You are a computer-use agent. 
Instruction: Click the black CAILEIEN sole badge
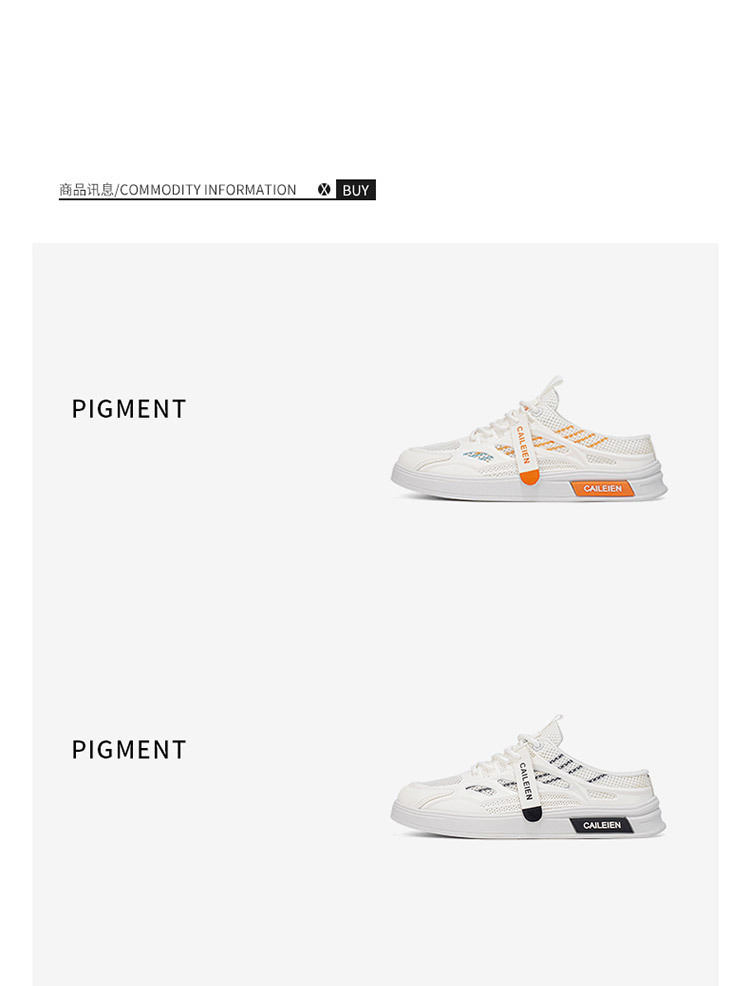click(602, 825)
